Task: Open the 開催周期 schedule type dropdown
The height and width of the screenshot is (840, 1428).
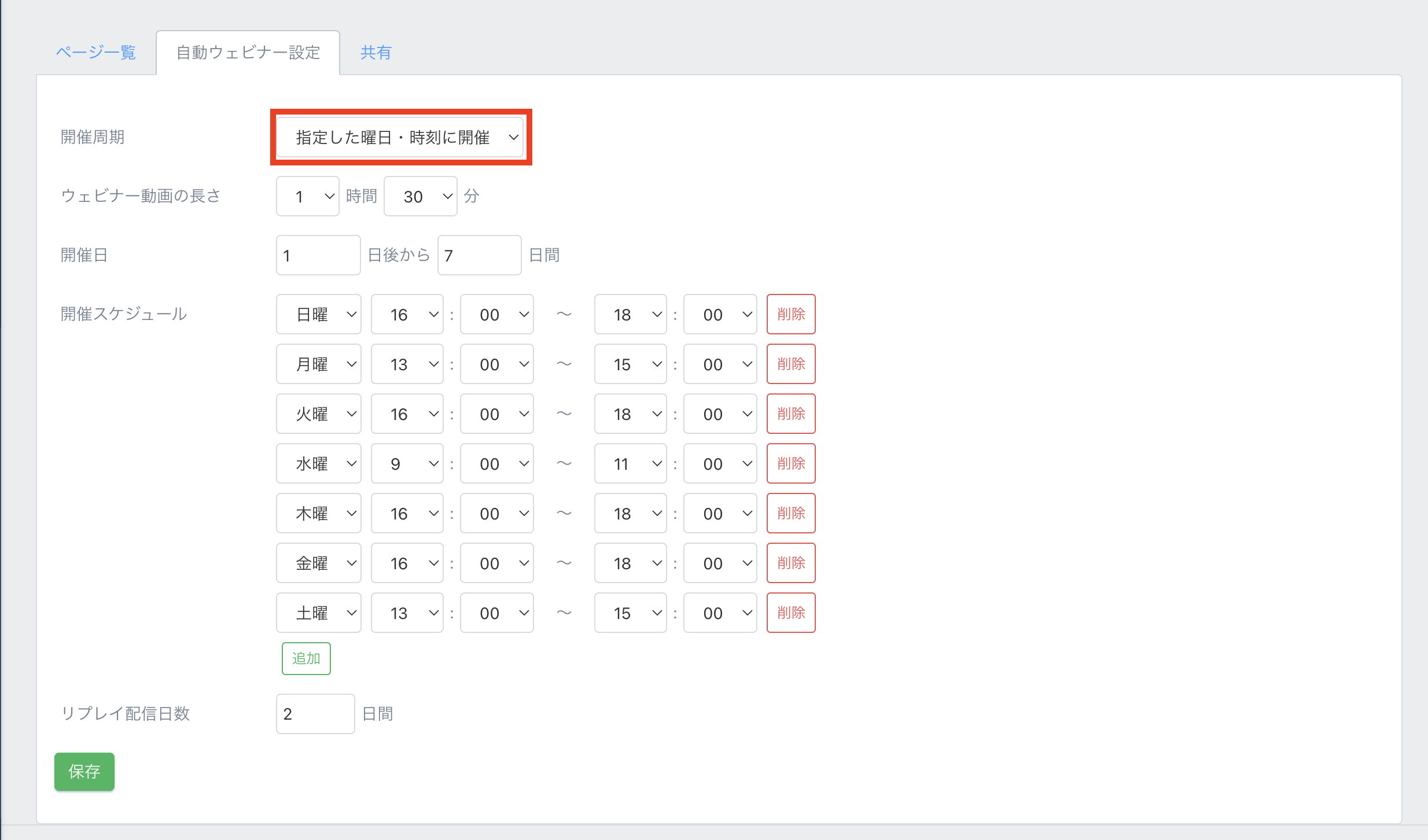Action: (x=400, y=137)
